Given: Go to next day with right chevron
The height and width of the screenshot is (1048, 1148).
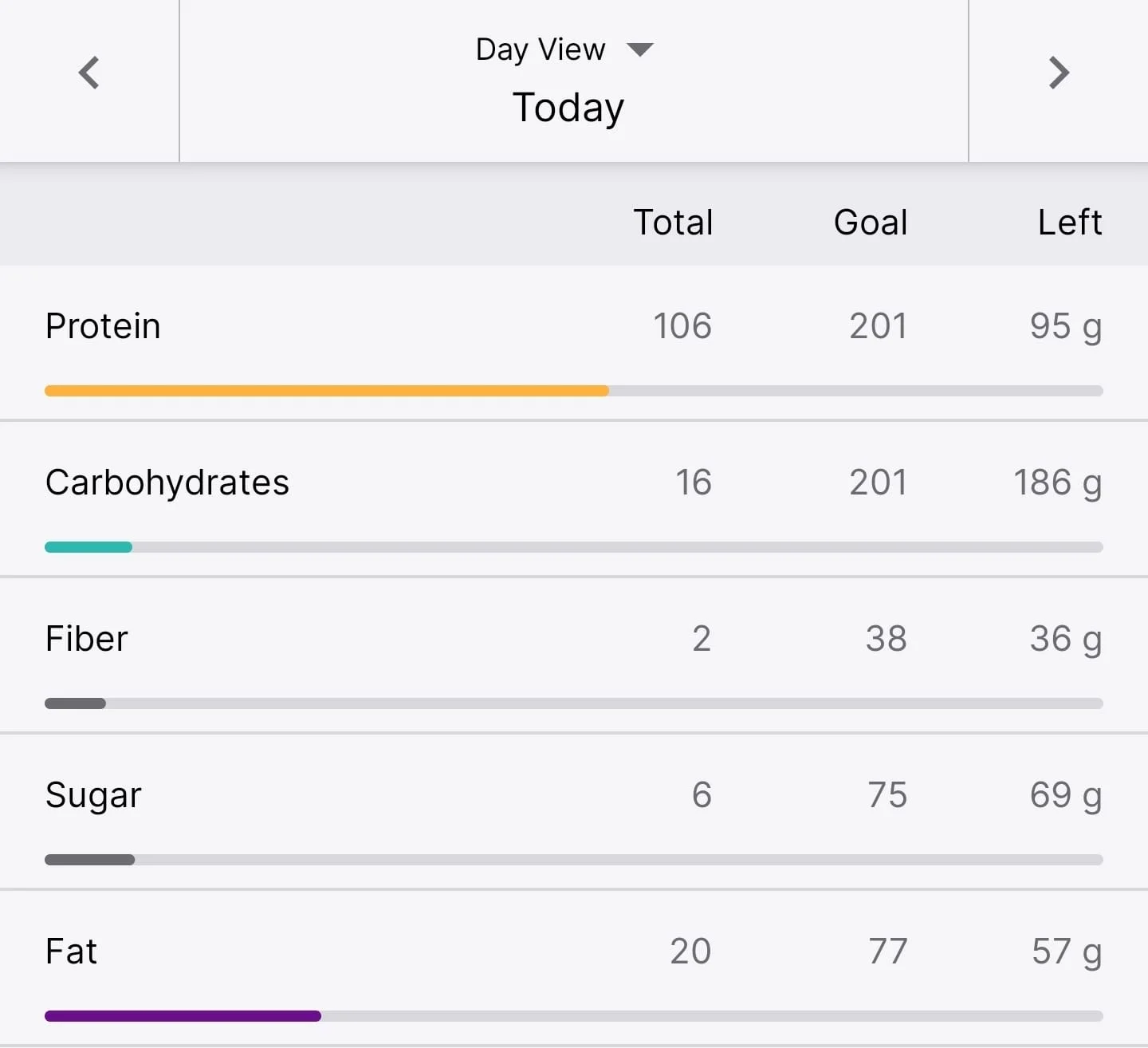Looking at the screenshot, I should click(x=1059, y=73).
